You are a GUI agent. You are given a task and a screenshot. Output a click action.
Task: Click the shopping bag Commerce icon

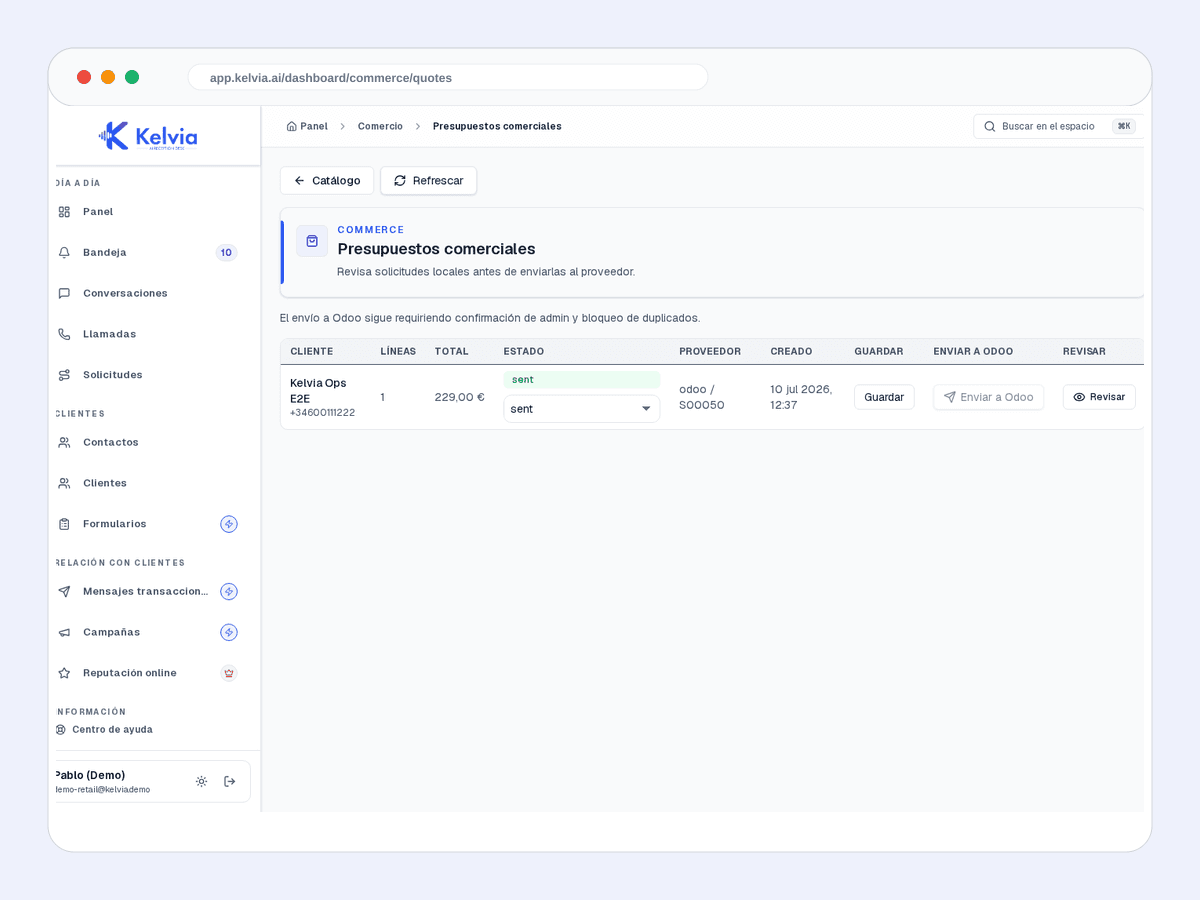tap(312, 241)
